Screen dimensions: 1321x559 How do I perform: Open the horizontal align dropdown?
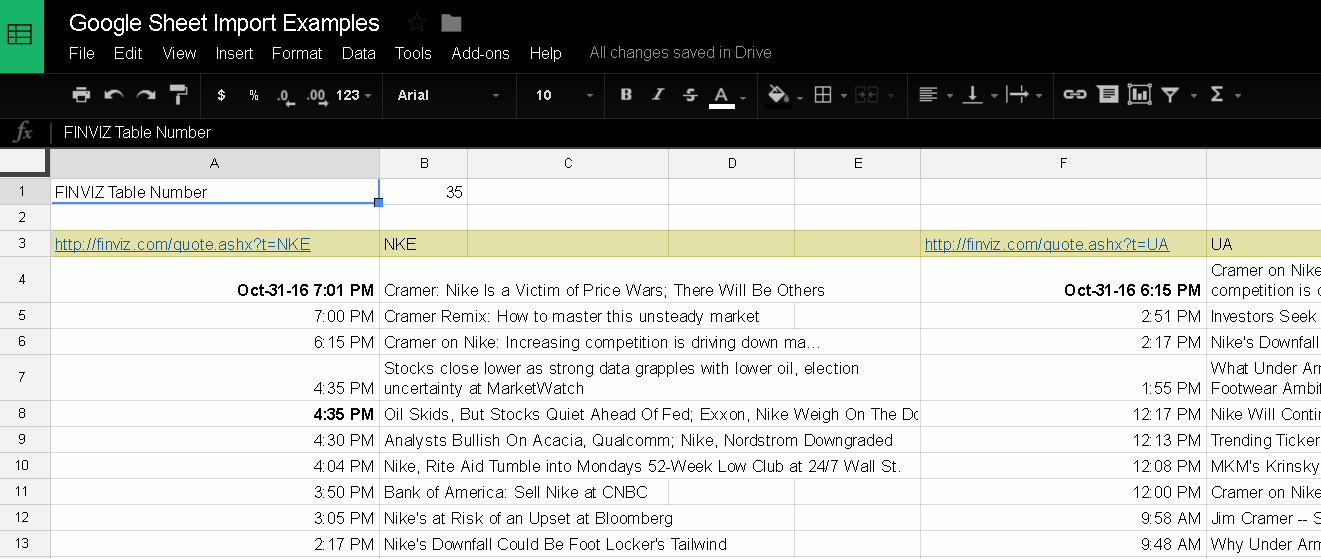(935, 95)
